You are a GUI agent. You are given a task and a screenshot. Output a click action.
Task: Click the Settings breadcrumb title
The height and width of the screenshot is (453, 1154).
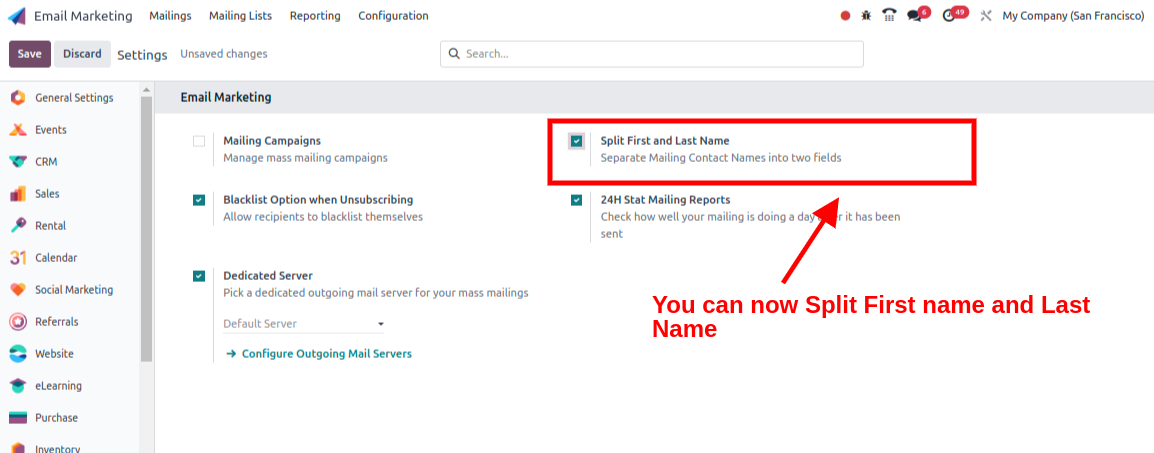[142, 54]
